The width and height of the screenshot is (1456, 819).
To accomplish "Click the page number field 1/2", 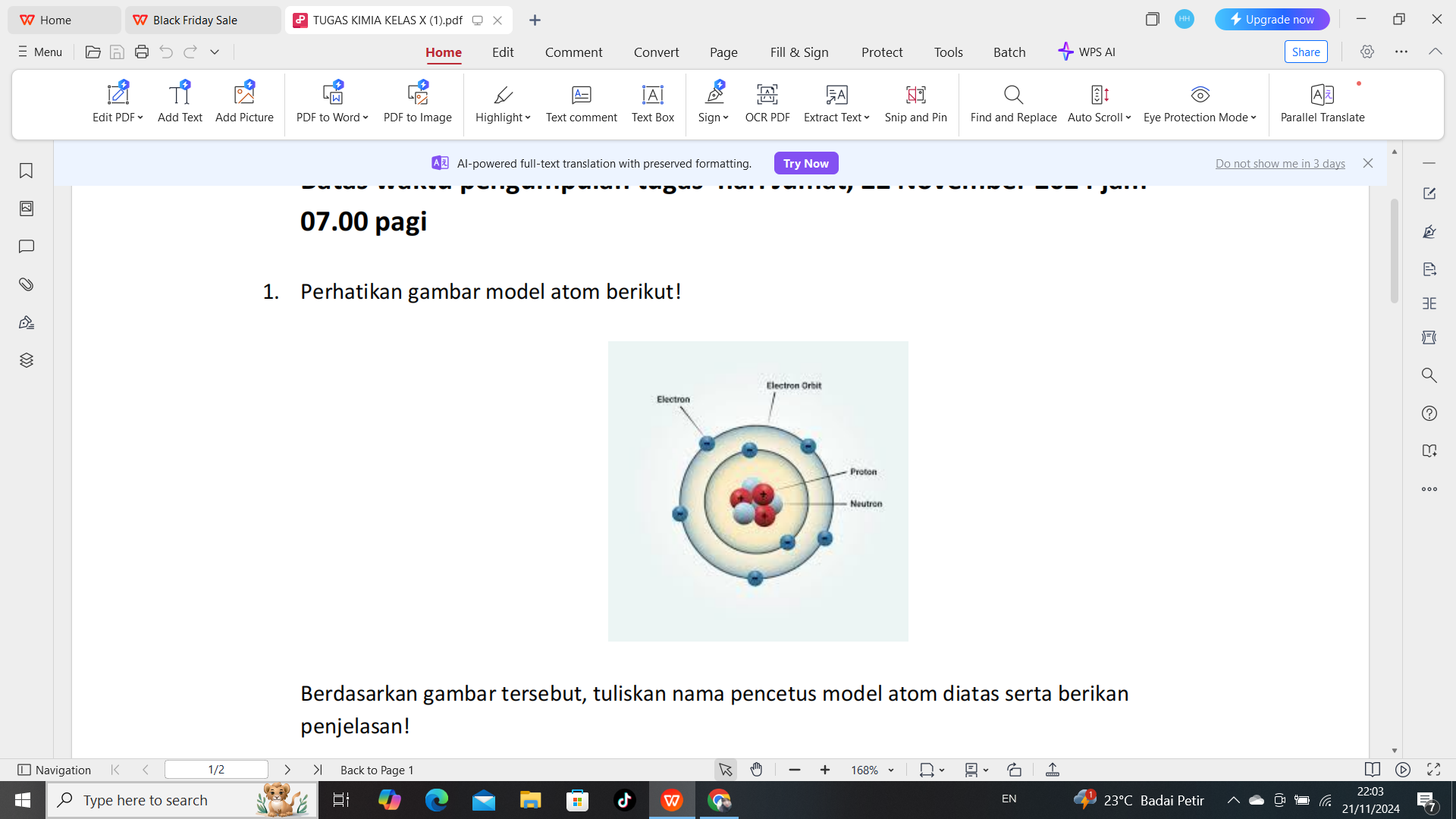I will (216, 770).
